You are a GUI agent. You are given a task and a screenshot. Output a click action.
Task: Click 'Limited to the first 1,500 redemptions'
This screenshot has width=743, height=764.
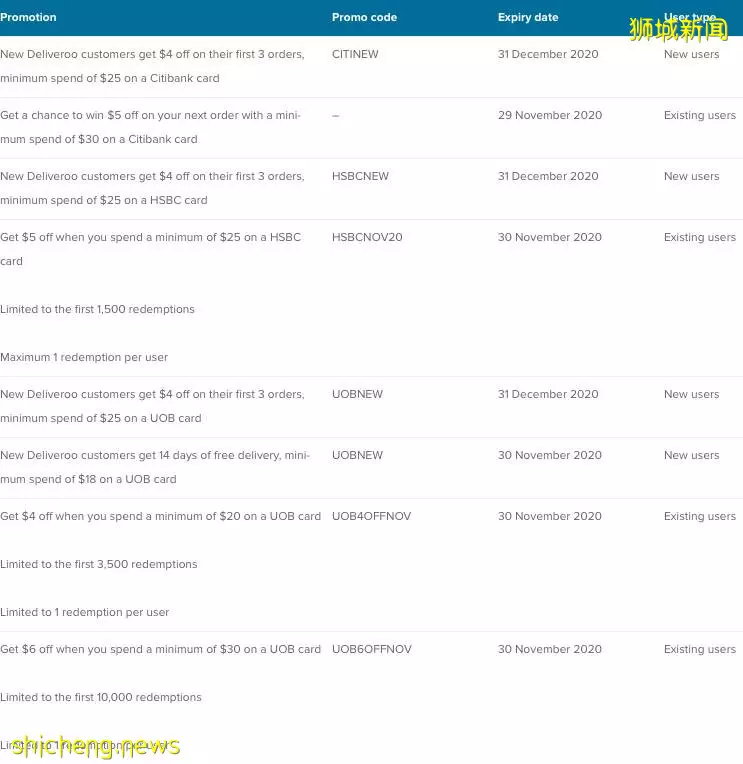coord(97,309)
